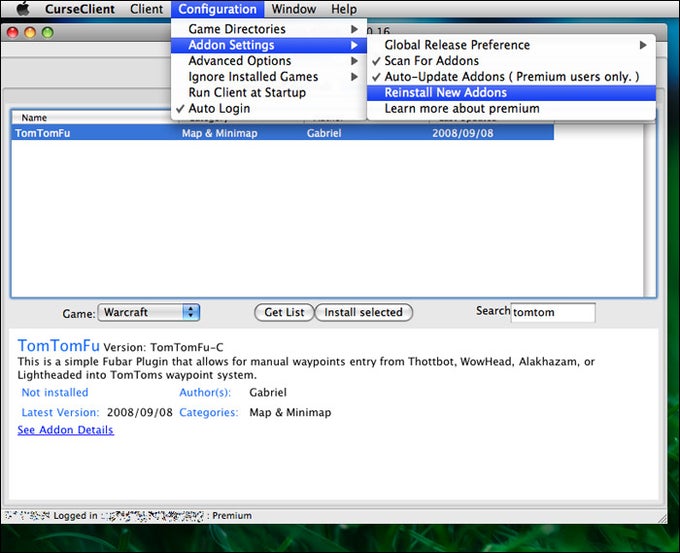680x553 pixels.
Task: Open the Game dropdown showing Warcraft
Action: point(149,312)
